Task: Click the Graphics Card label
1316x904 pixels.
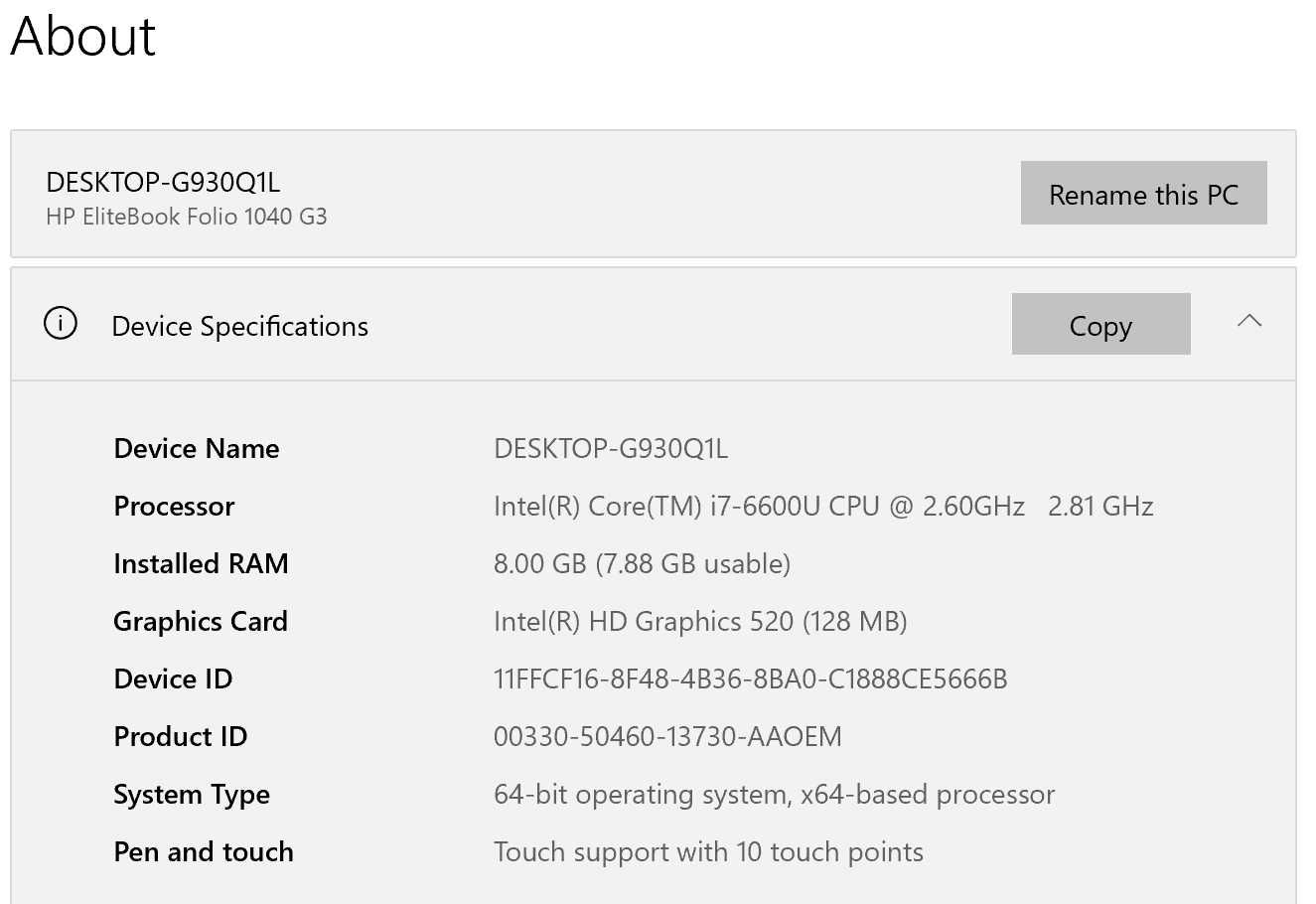Action: click(201, 621)
